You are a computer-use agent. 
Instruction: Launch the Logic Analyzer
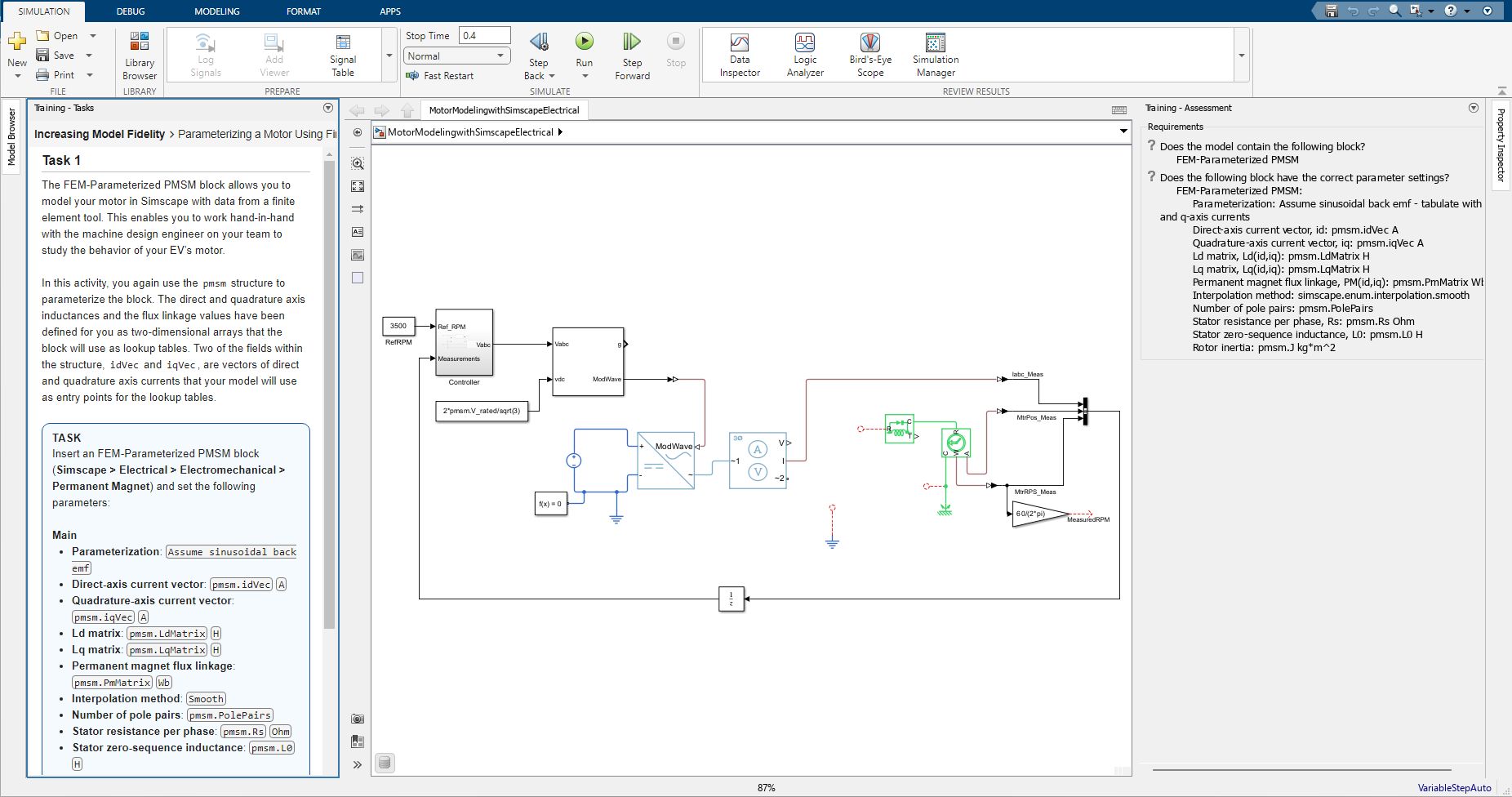[805, 54]
